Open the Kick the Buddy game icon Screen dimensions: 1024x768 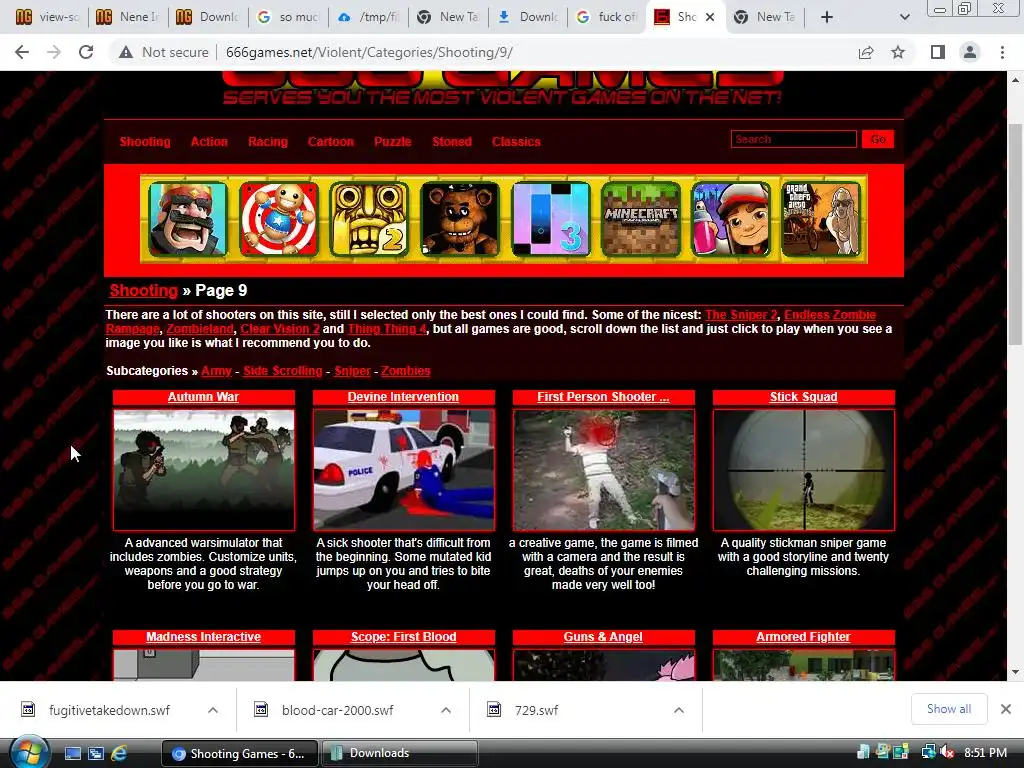(279, 219)
